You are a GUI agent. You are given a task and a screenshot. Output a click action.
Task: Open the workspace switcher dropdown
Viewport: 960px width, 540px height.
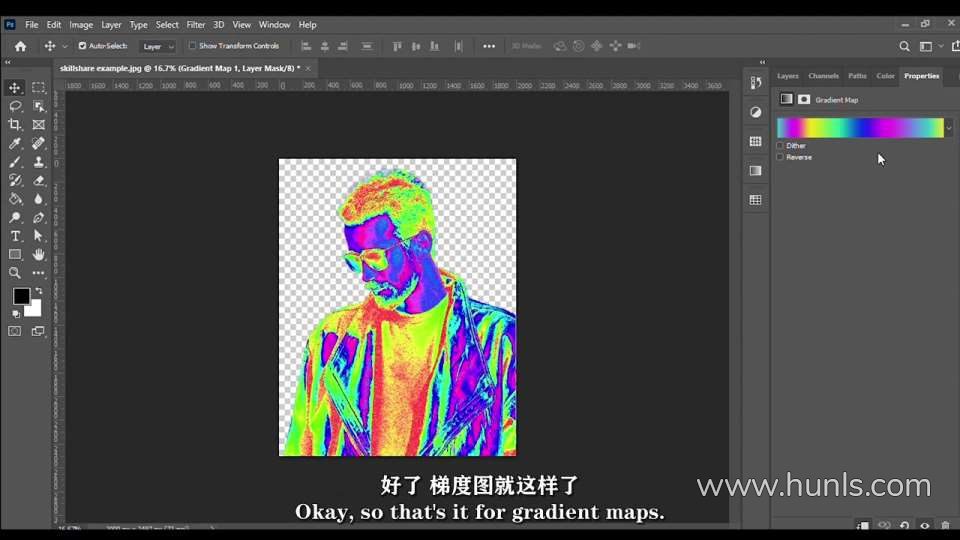click(930, 47)
